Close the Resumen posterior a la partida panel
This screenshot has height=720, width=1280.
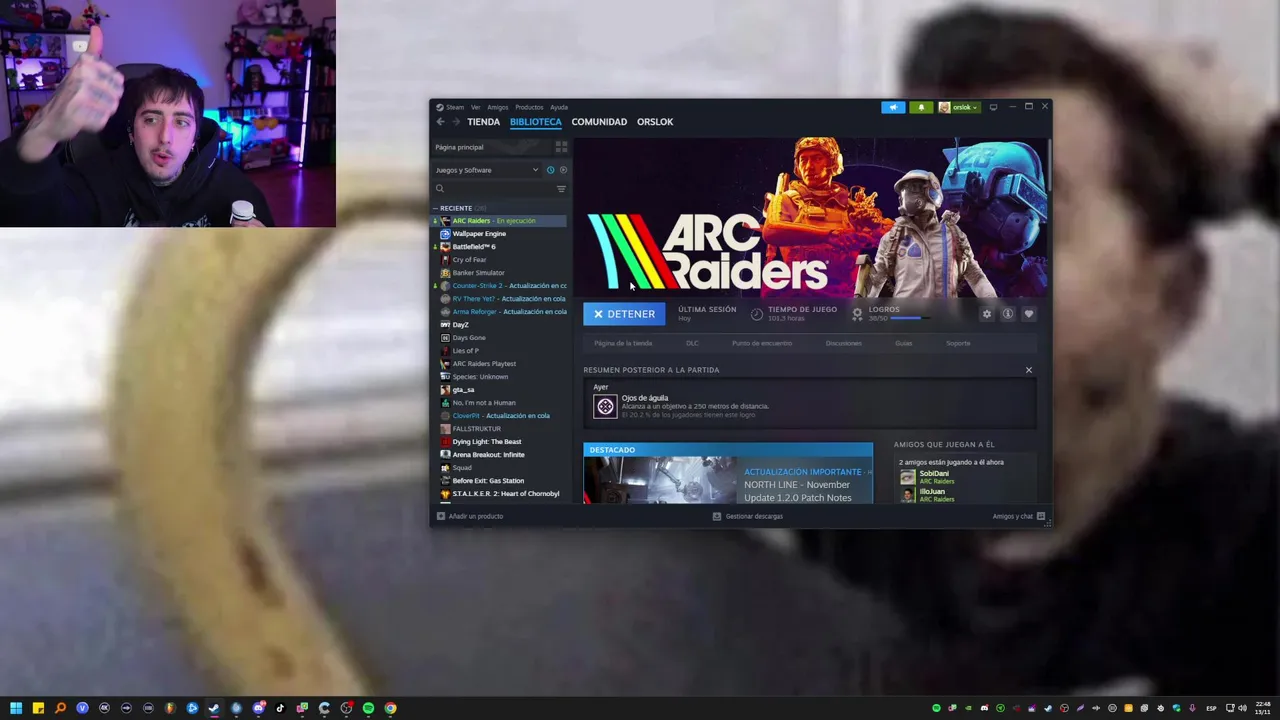click(x=1029, y=370)
